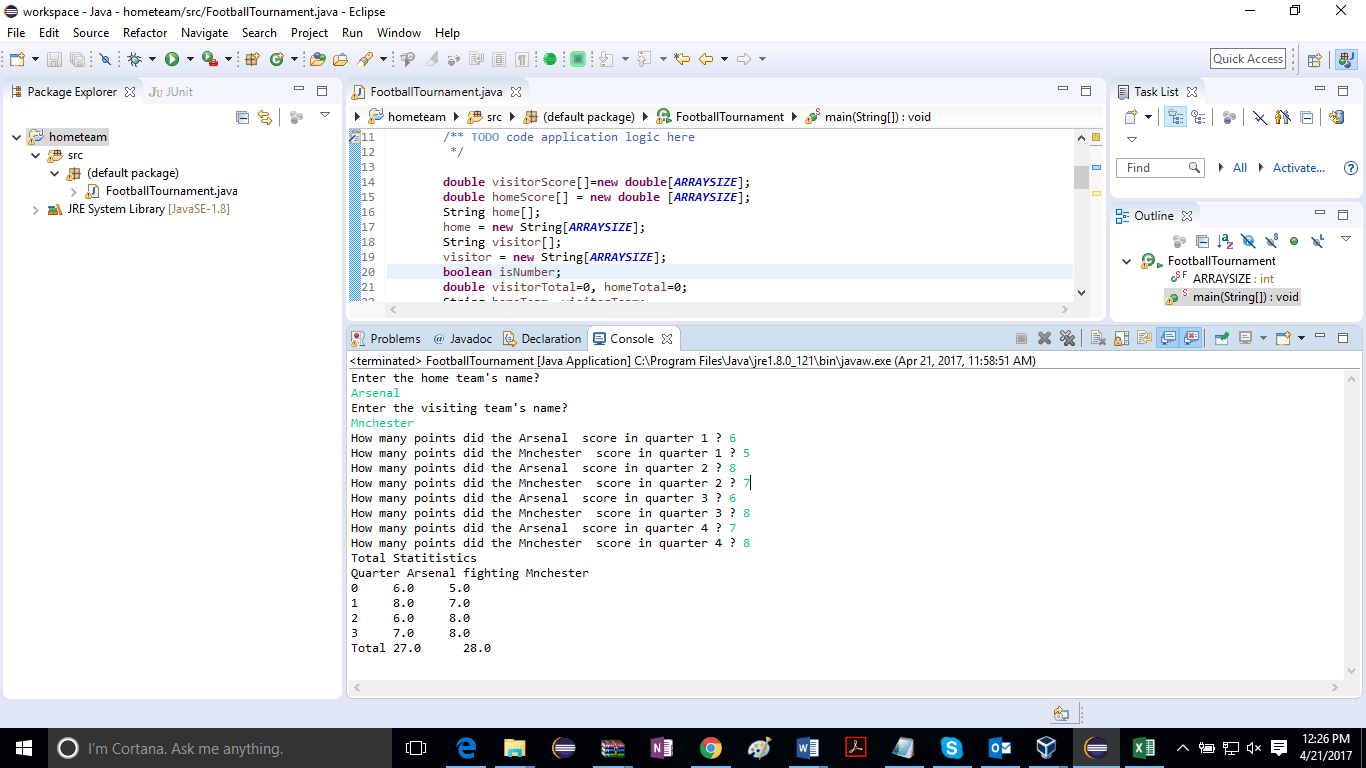Click the New Task icon in Task List
The width and height of the screenshot is (1366, 768).
pyautogui.click(x=1132, y=117)
